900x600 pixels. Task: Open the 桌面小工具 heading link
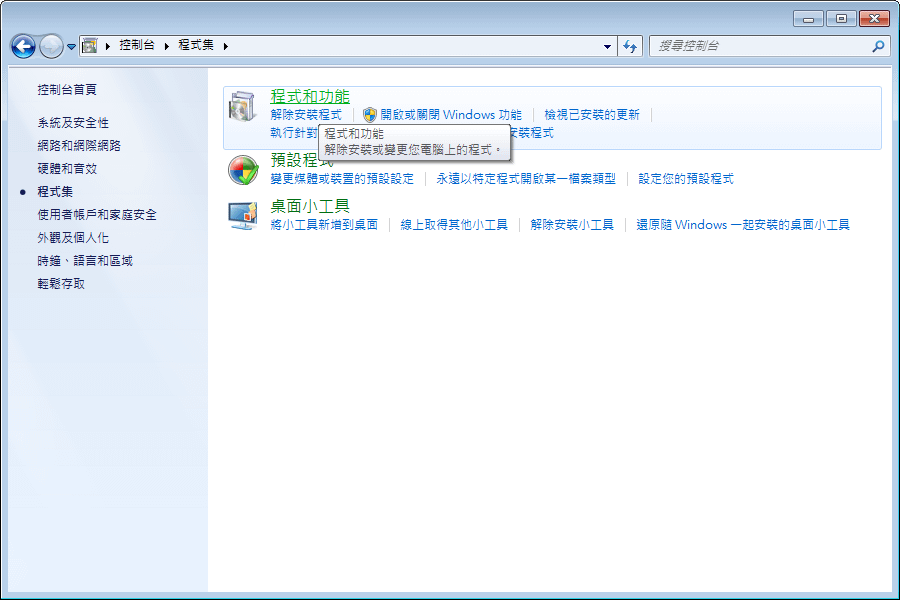310,206
